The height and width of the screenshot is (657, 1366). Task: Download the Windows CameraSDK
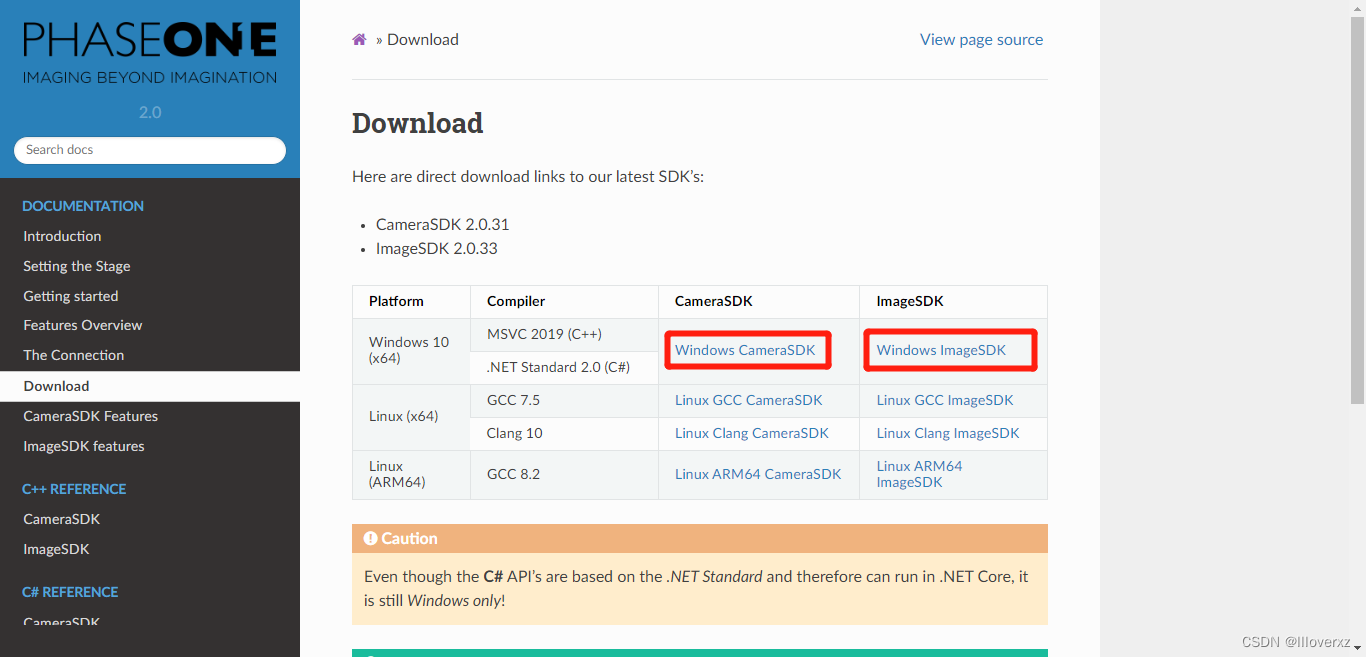tap(745, 350)
